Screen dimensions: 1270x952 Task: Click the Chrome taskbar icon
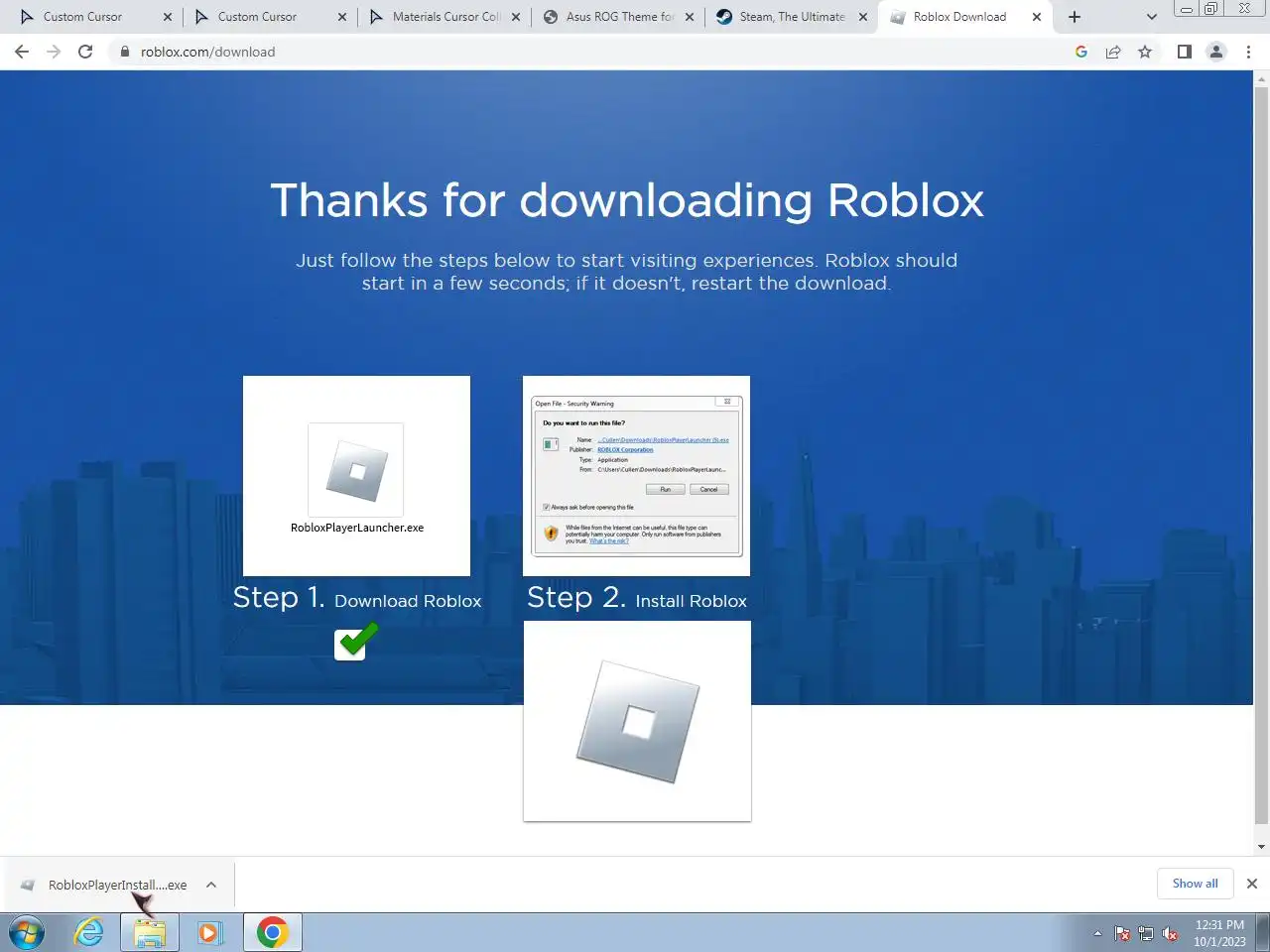coord(272,933)
